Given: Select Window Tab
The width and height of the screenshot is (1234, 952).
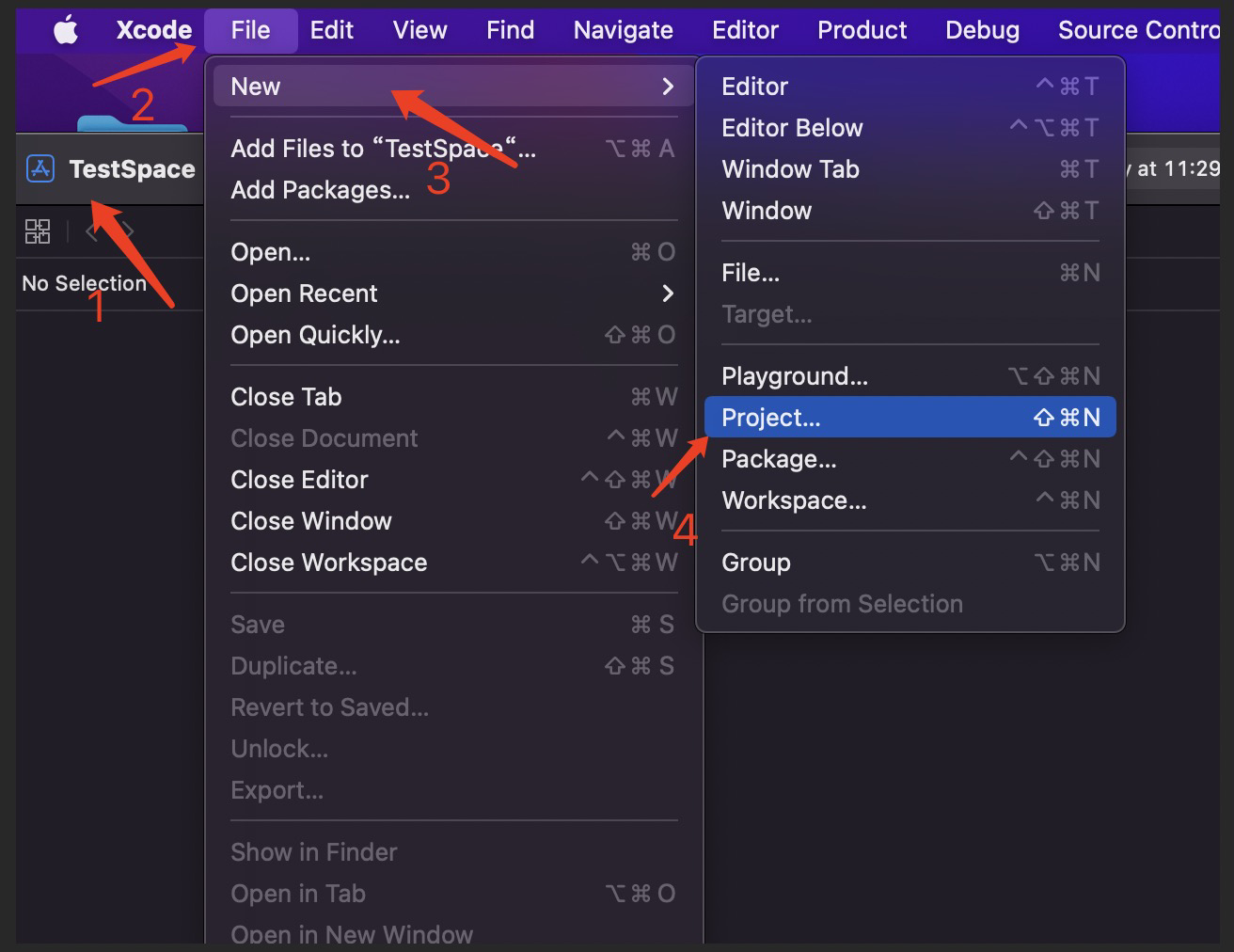Looking at the screenshot, I should (910, 169).
